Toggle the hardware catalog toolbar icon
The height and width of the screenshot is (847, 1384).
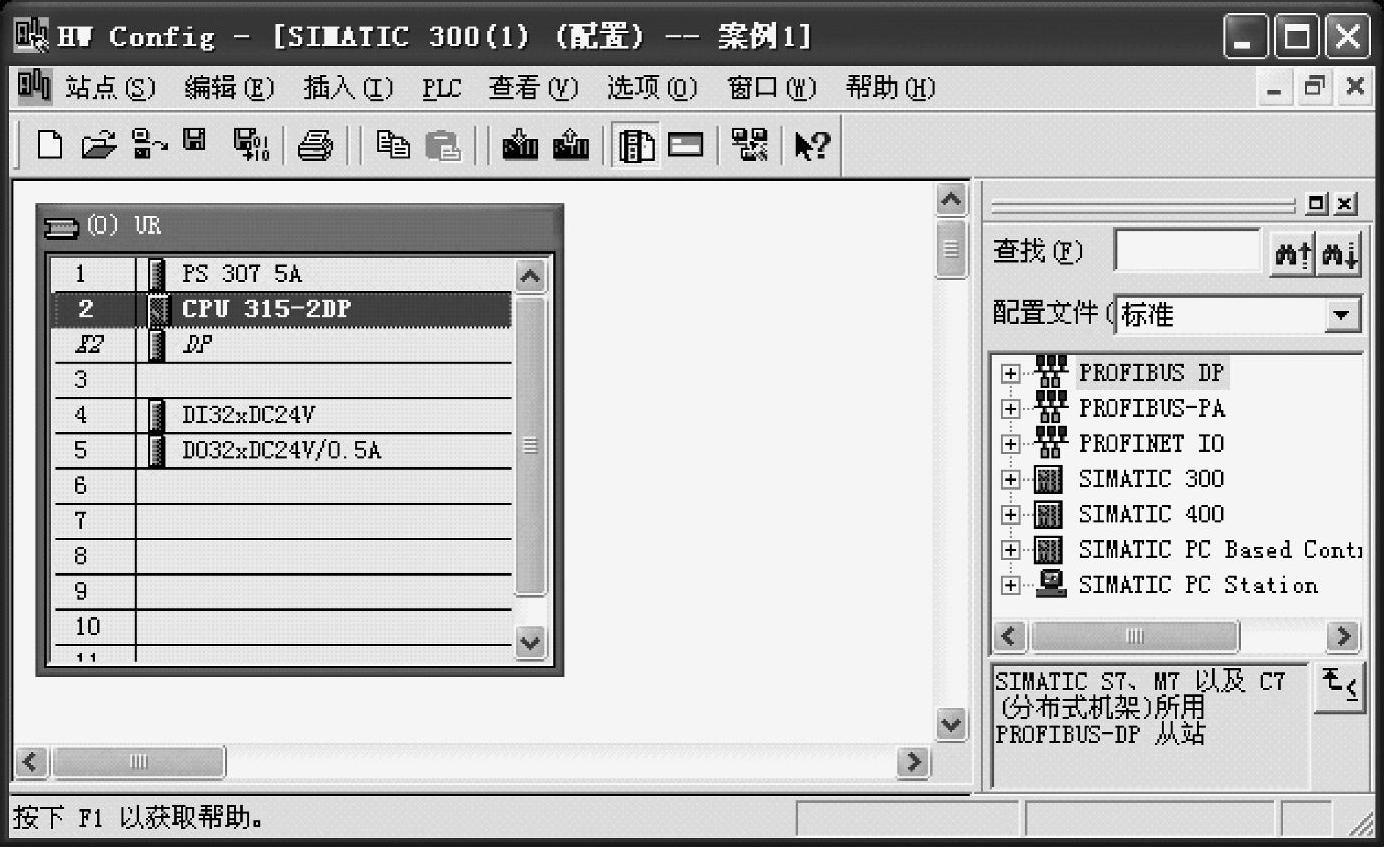pos(636,146)
